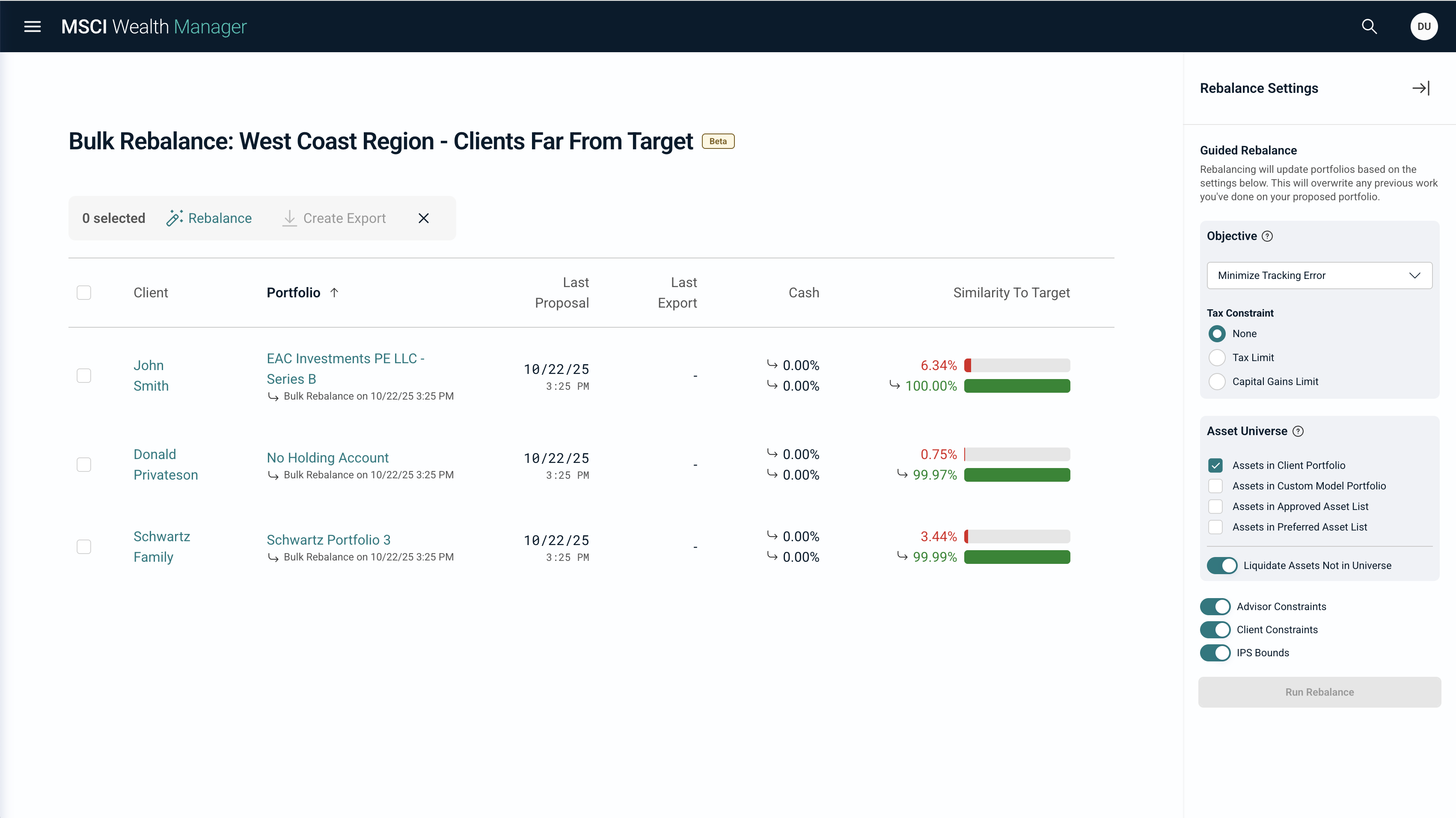Screen dimensions: 1456x818
Task: Open the Minimize Tracking Error dropdown
Action: click(x=1319, y=276)
